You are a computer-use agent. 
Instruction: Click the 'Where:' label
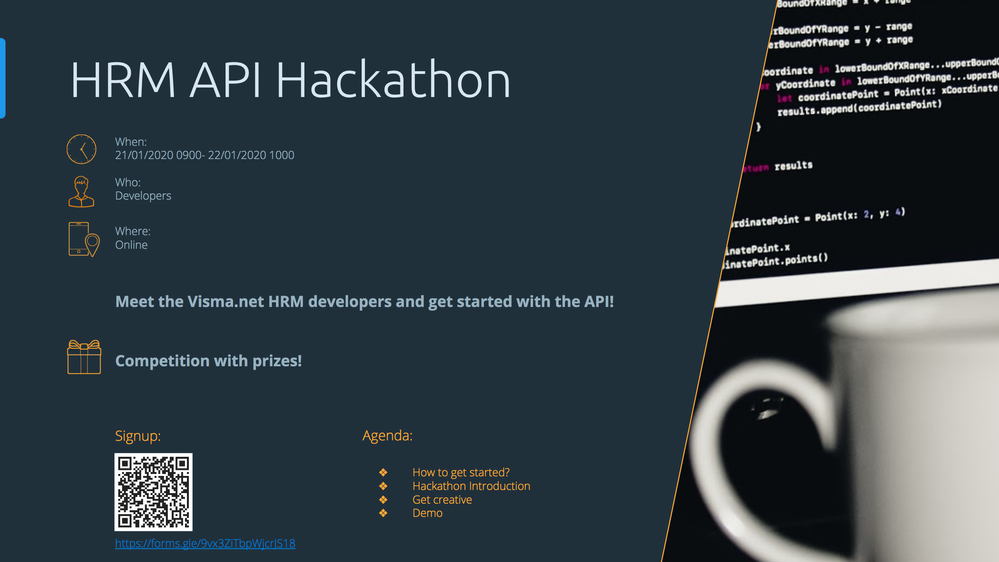[133, 231]
